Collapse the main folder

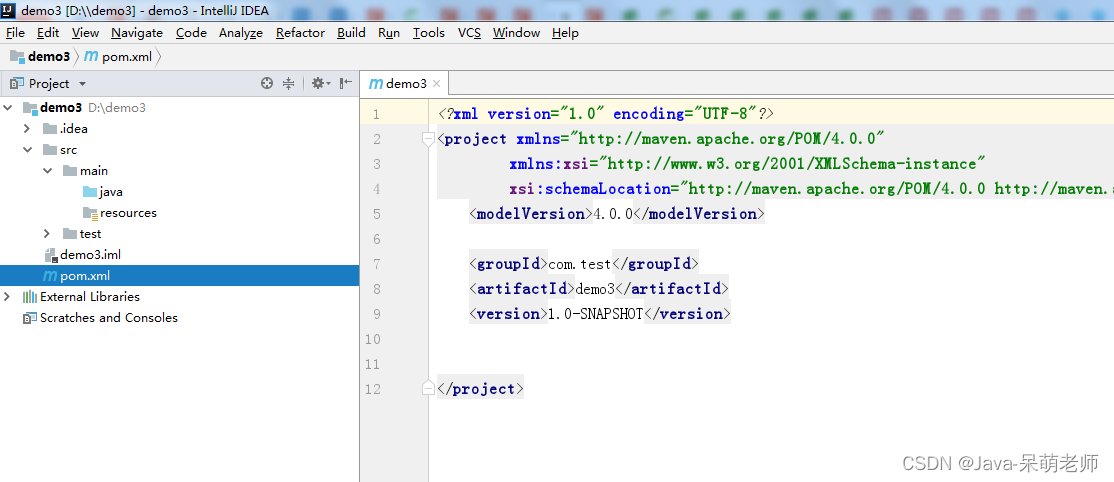48,171
